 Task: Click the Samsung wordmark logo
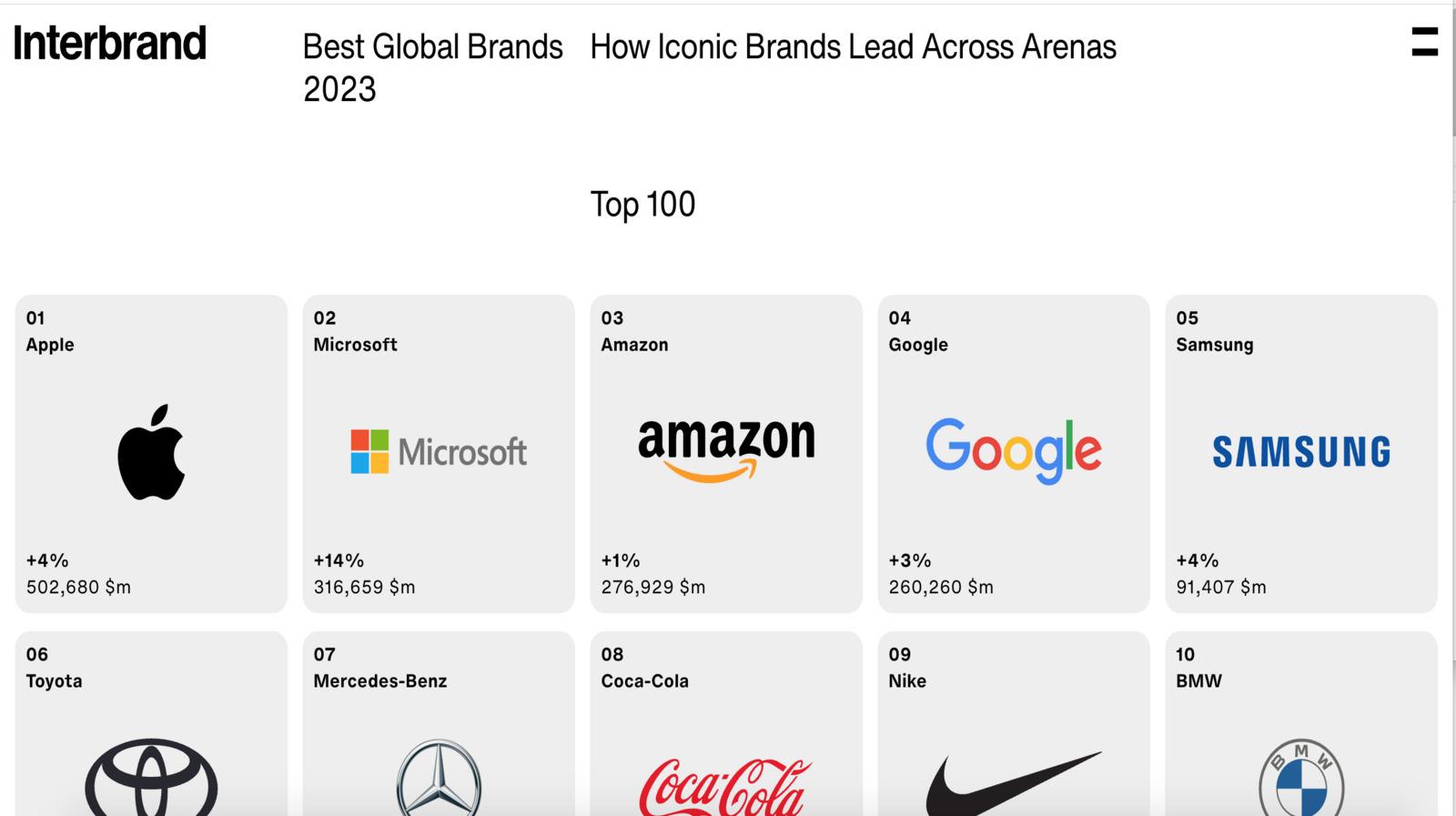(x=1301, y=448)
